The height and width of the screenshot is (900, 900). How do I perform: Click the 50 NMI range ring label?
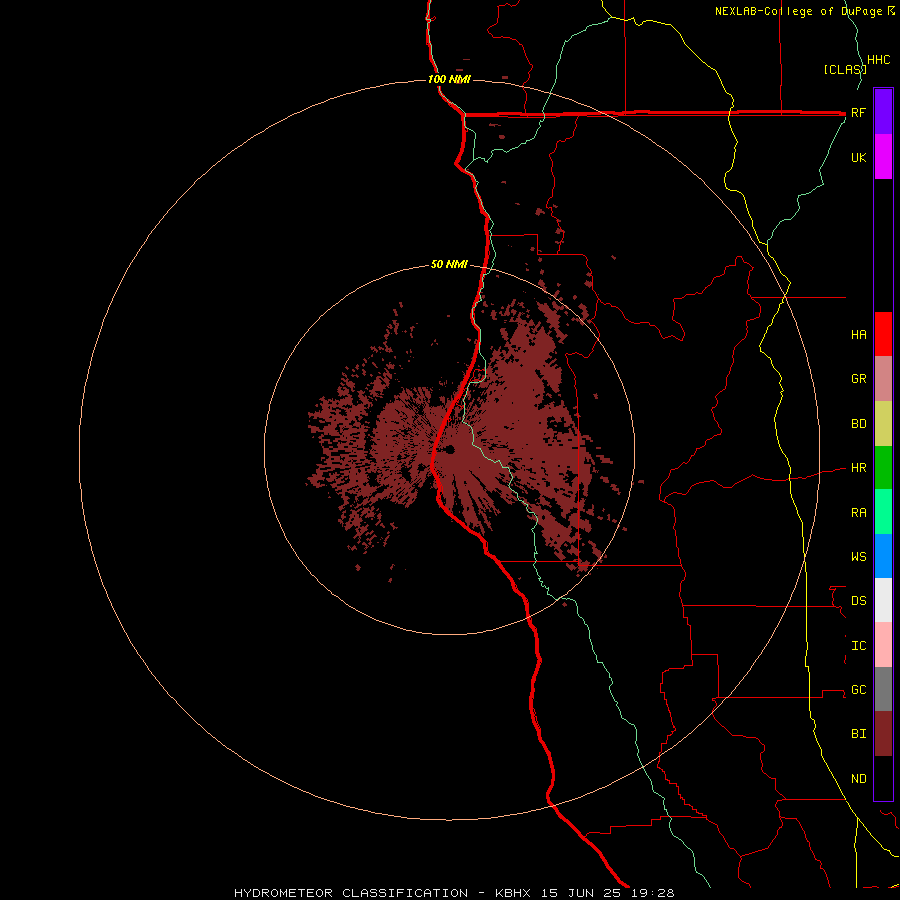pos(449,264)
